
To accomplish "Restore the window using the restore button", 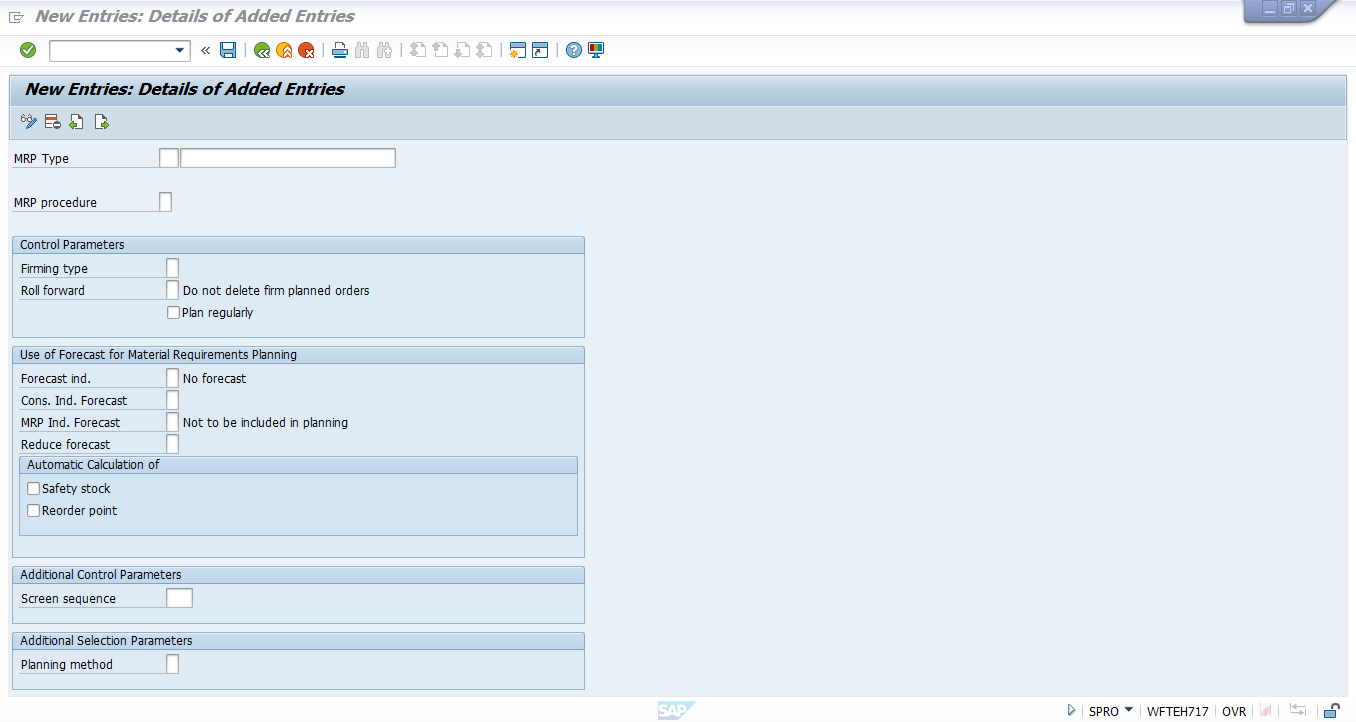I will (x=1289, y=8).
